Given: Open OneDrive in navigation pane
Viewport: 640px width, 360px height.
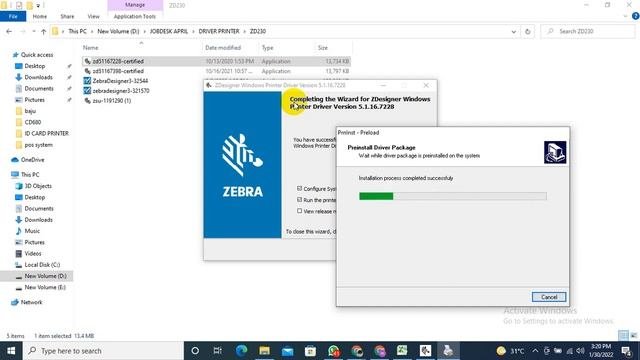Looking at the screenshot, I should pos(32,160).
